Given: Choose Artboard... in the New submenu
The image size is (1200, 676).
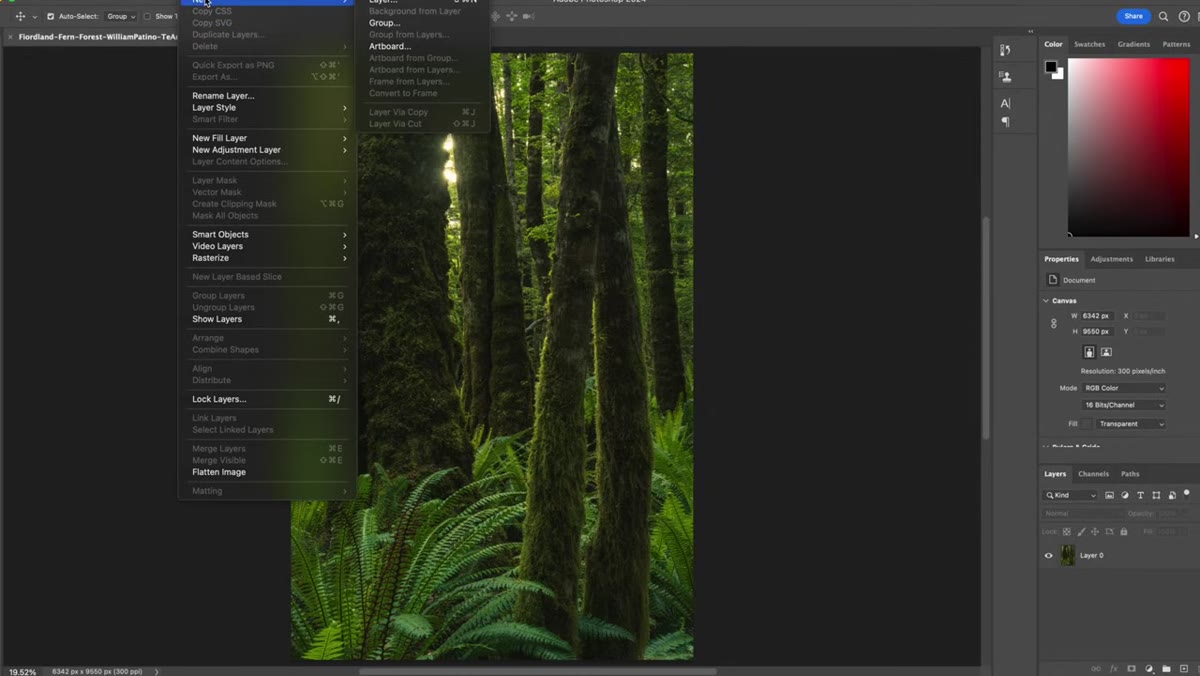Looking at the screenshot, I should point(423,46).
